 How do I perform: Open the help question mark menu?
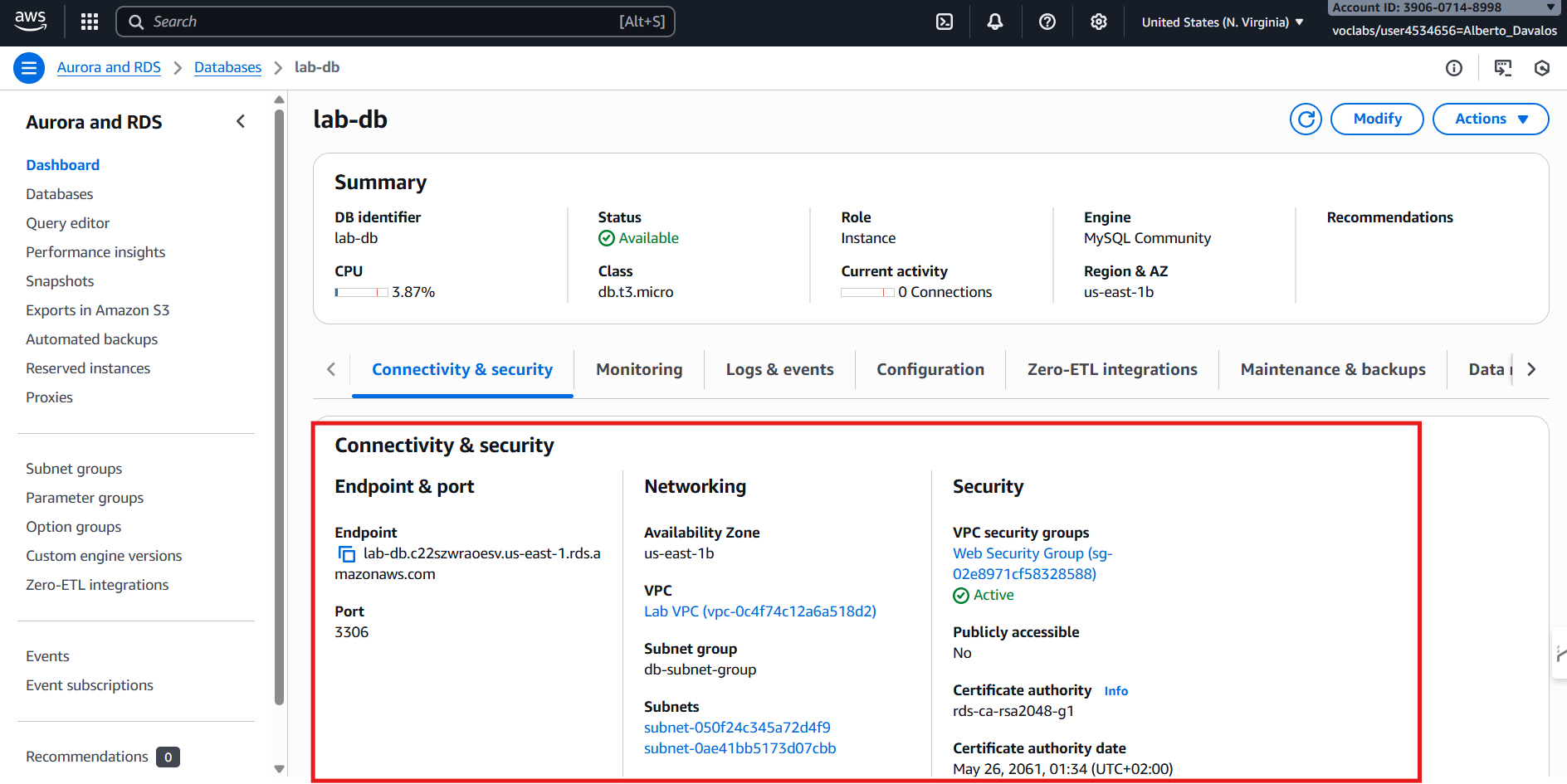(1047, 22)
